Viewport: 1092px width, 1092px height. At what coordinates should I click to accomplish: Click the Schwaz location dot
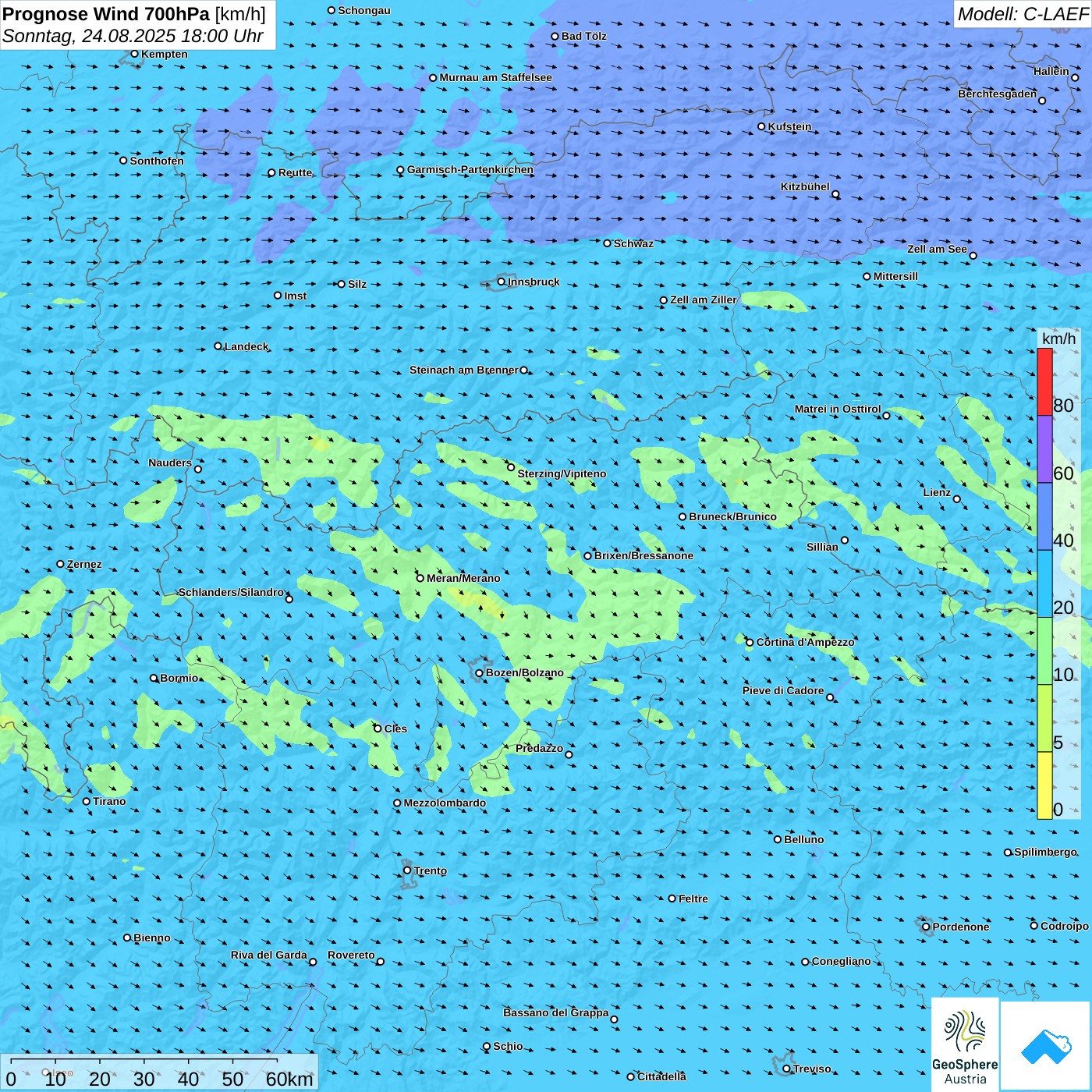click(608, 243)
